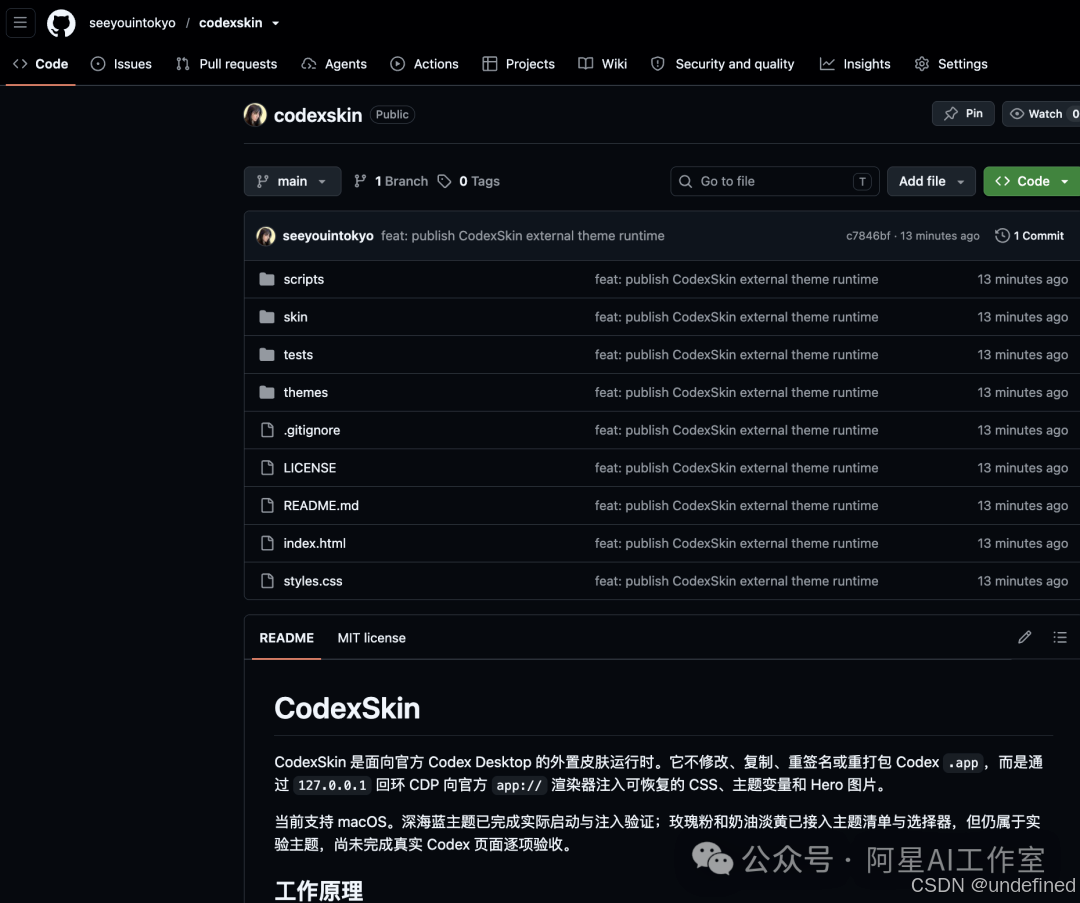Click the skin folder icon

coord(267,317)
